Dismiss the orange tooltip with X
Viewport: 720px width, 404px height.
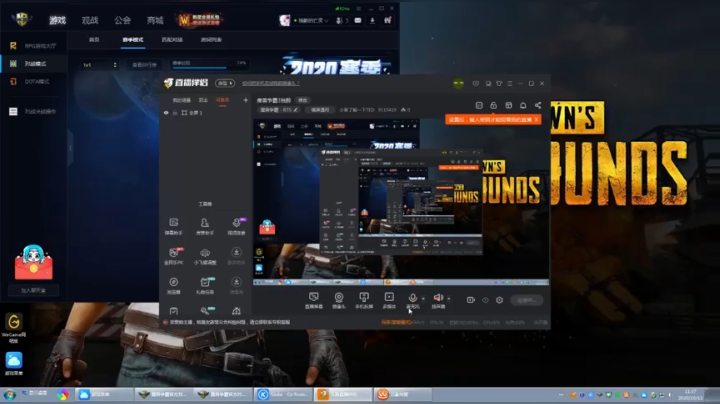pyautogui.click(x=536, y=120)
